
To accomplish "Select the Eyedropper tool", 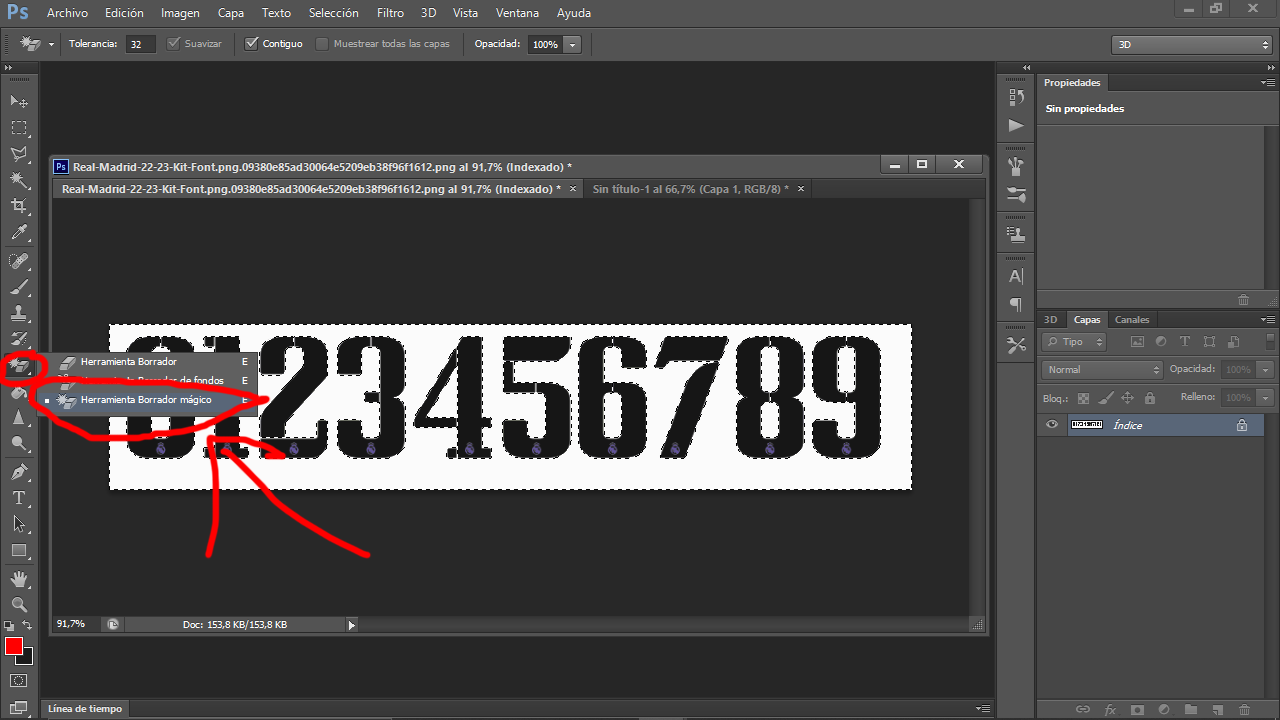I will tap(19, 232).
